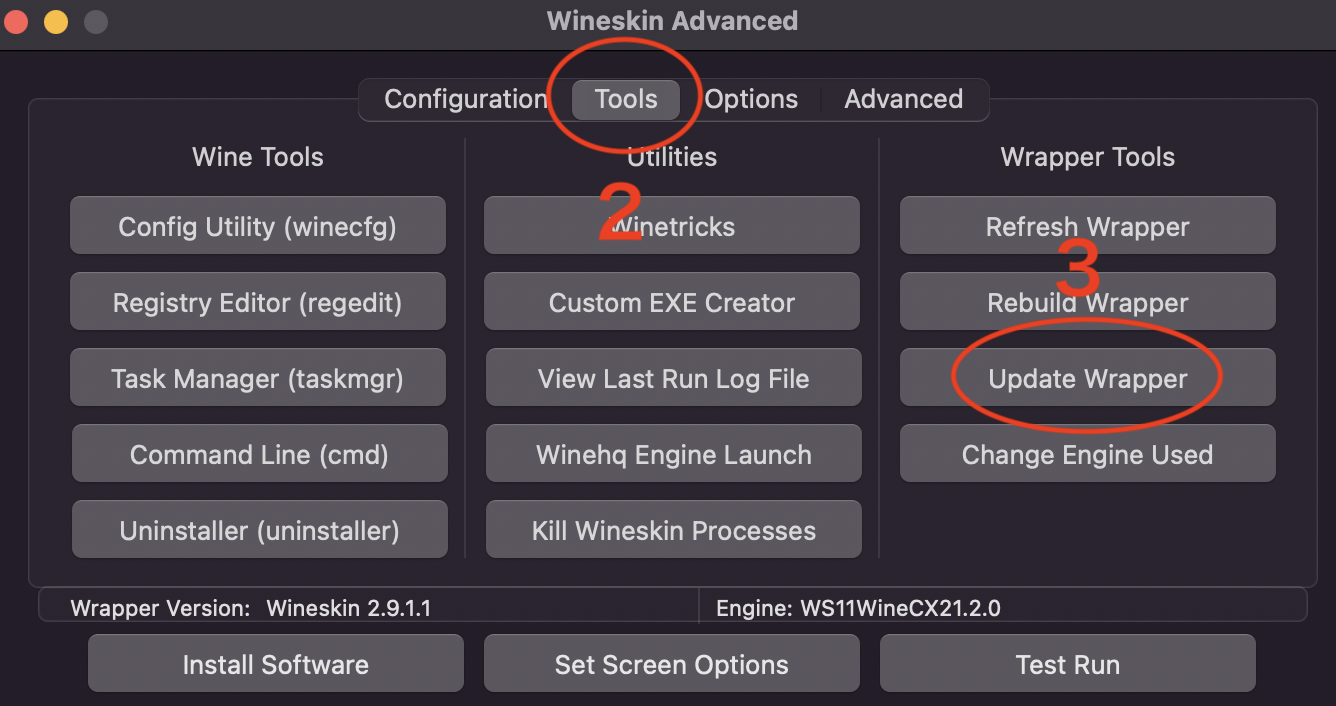Open Set Screen Options

[672, 664]
